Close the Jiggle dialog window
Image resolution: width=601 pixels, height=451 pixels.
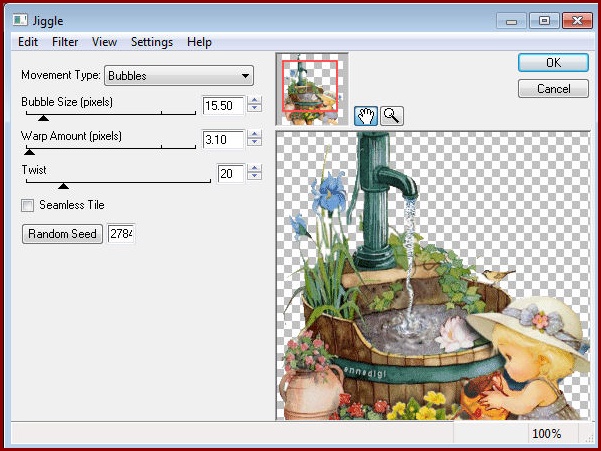coord(577,20)
